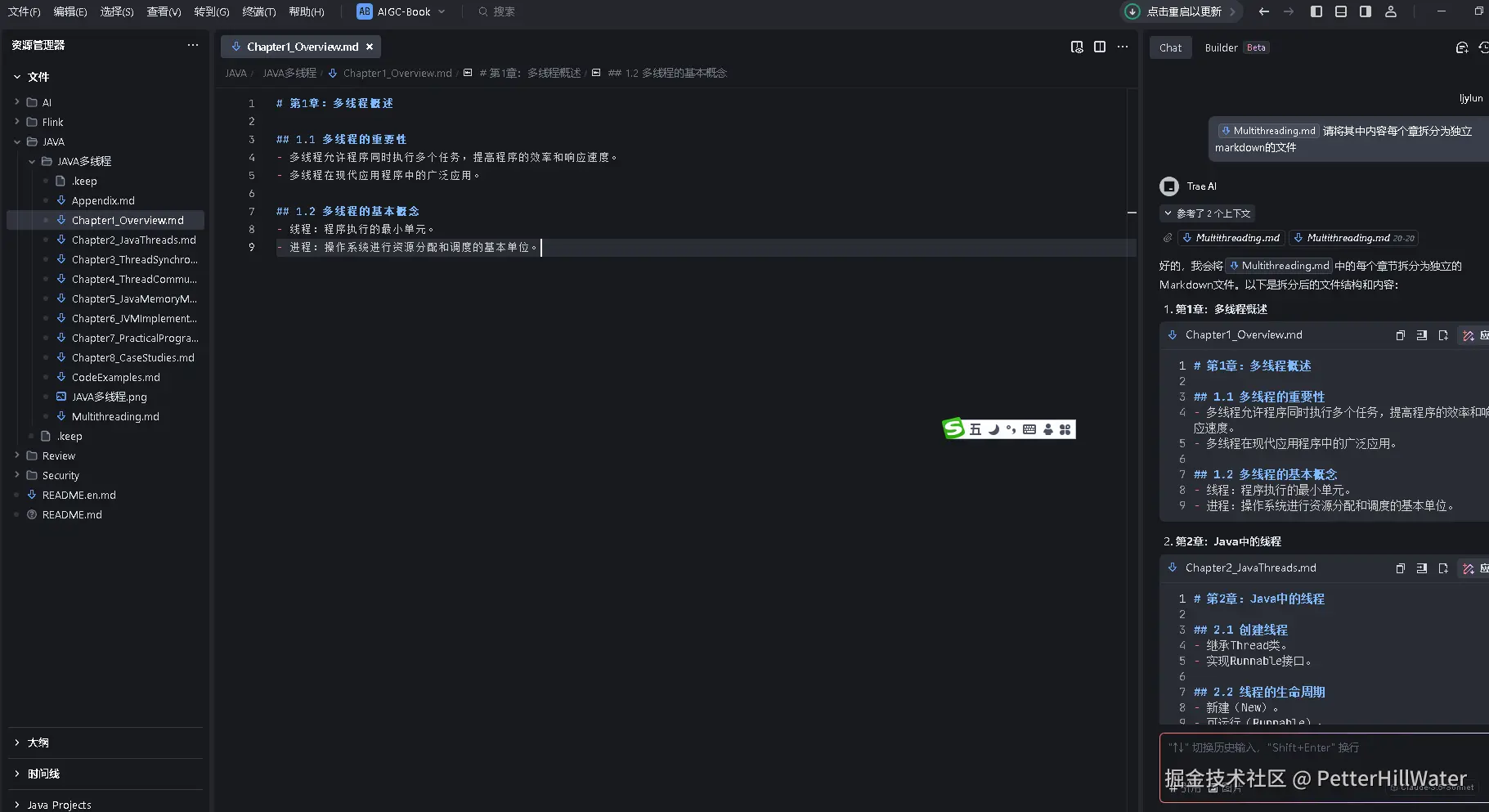Click the AB project badge icon

(x=365, y=11)
